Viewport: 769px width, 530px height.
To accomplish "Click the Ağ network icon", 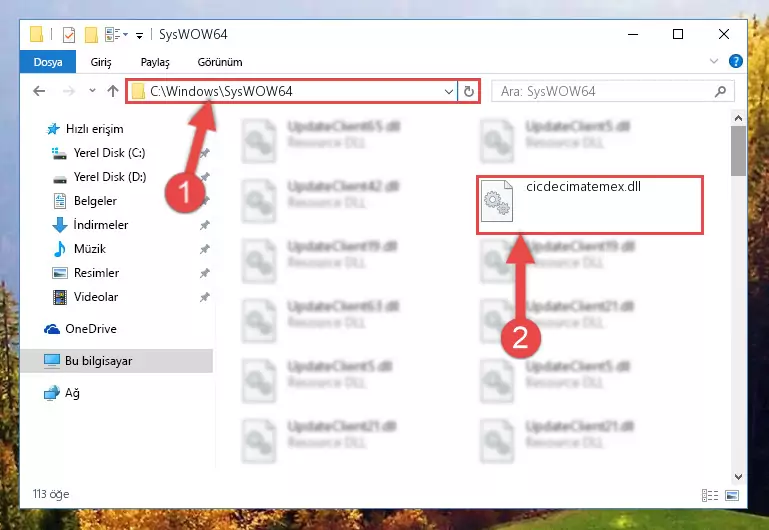I will click(x=51, y=393).
